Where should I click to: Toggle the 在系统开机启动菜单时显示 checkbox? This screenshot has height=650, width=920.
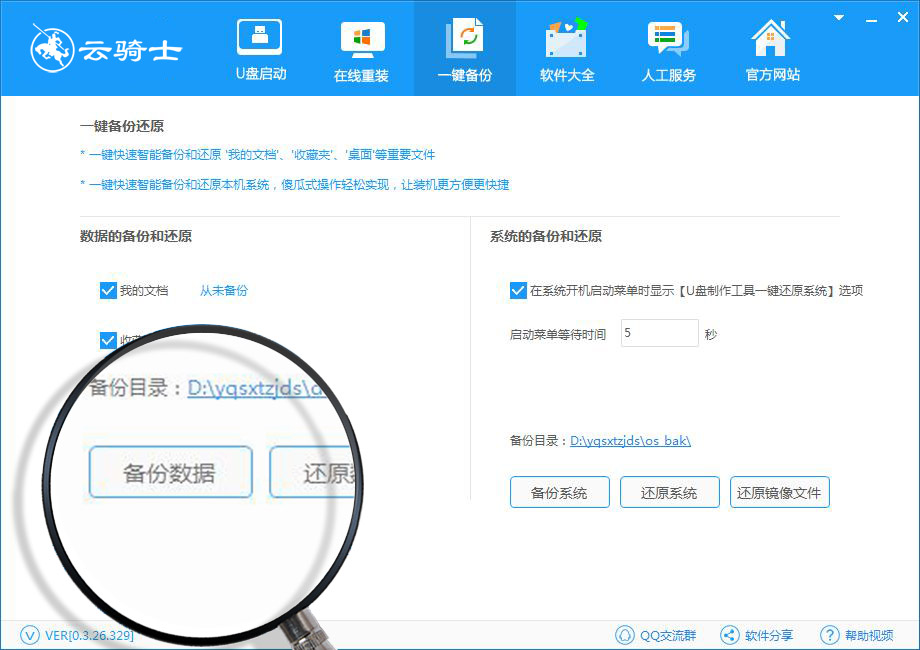[518, 290]
